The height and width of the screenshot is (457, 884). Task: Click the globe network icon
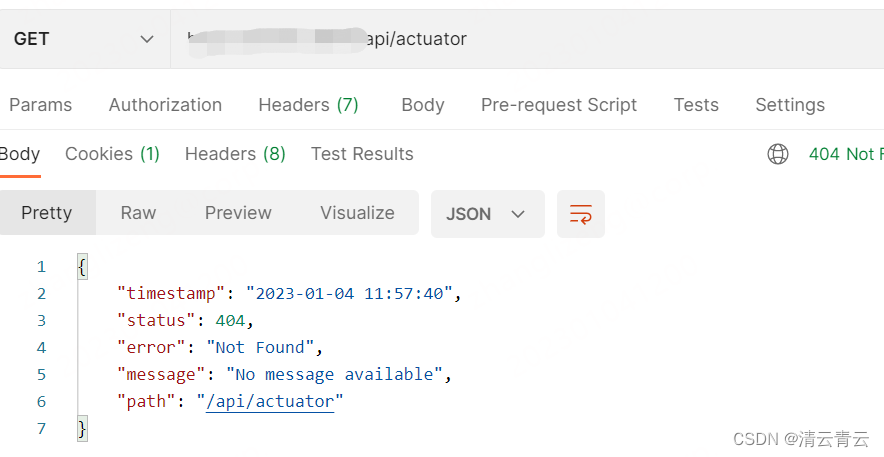click(x=777, y=154)
